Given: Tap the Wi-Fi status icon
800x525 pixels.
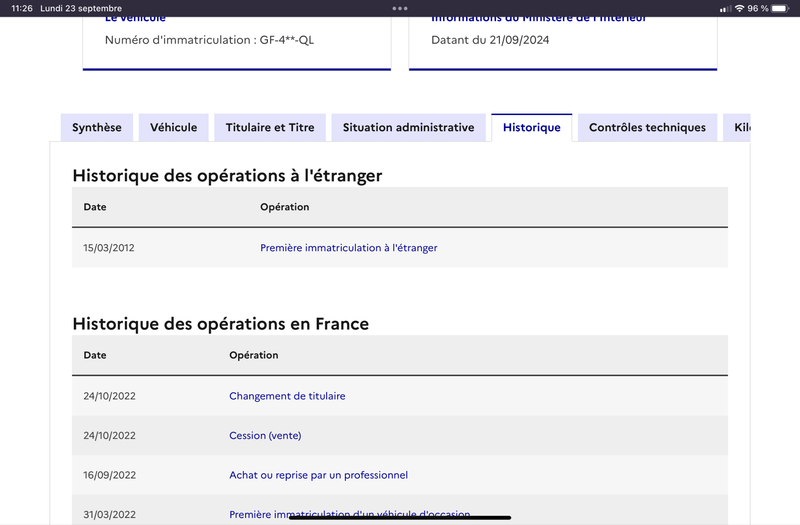Looking at the screenshot, I should click(739, 8).
